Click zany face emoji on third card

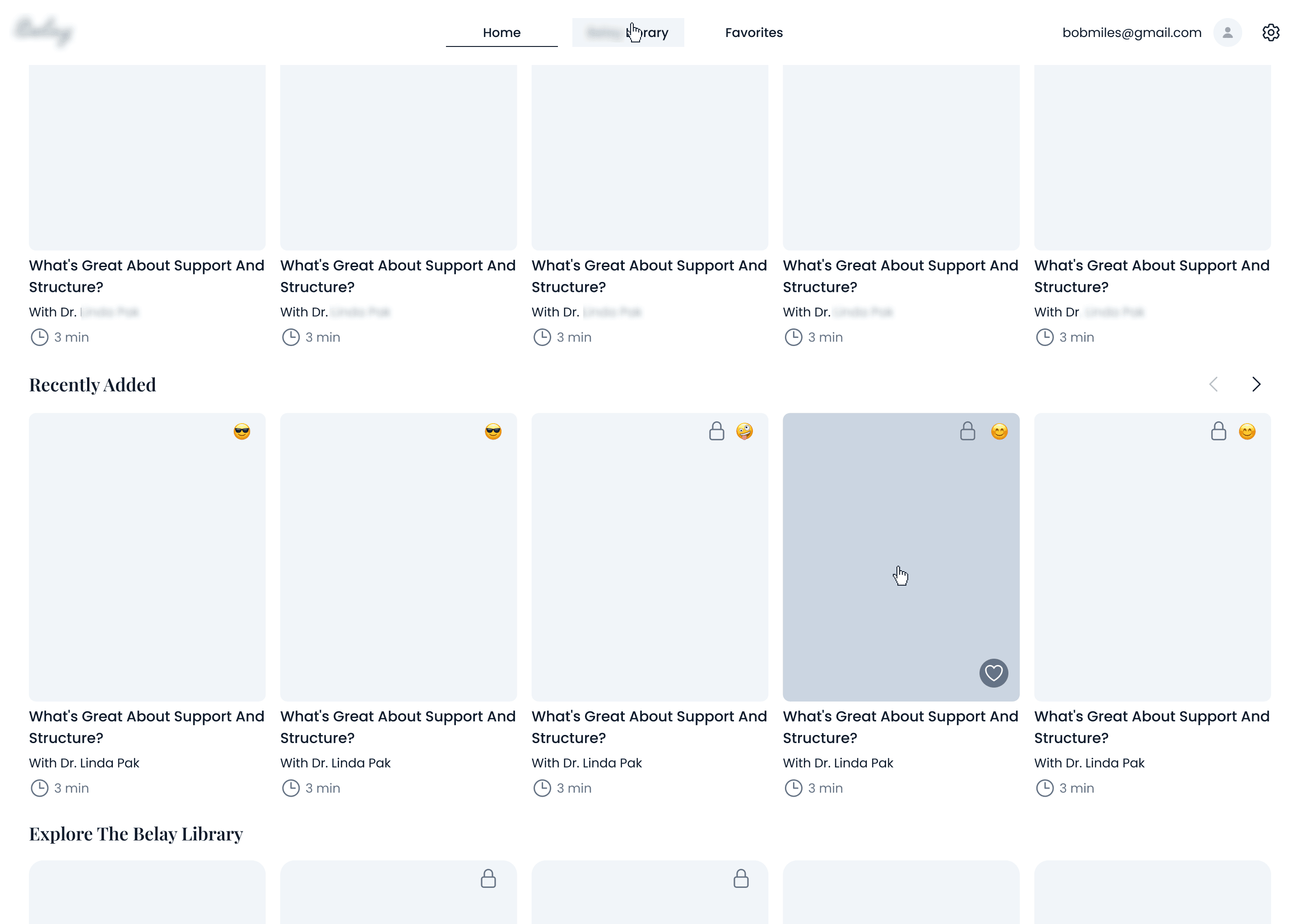(x=744, y=431)
